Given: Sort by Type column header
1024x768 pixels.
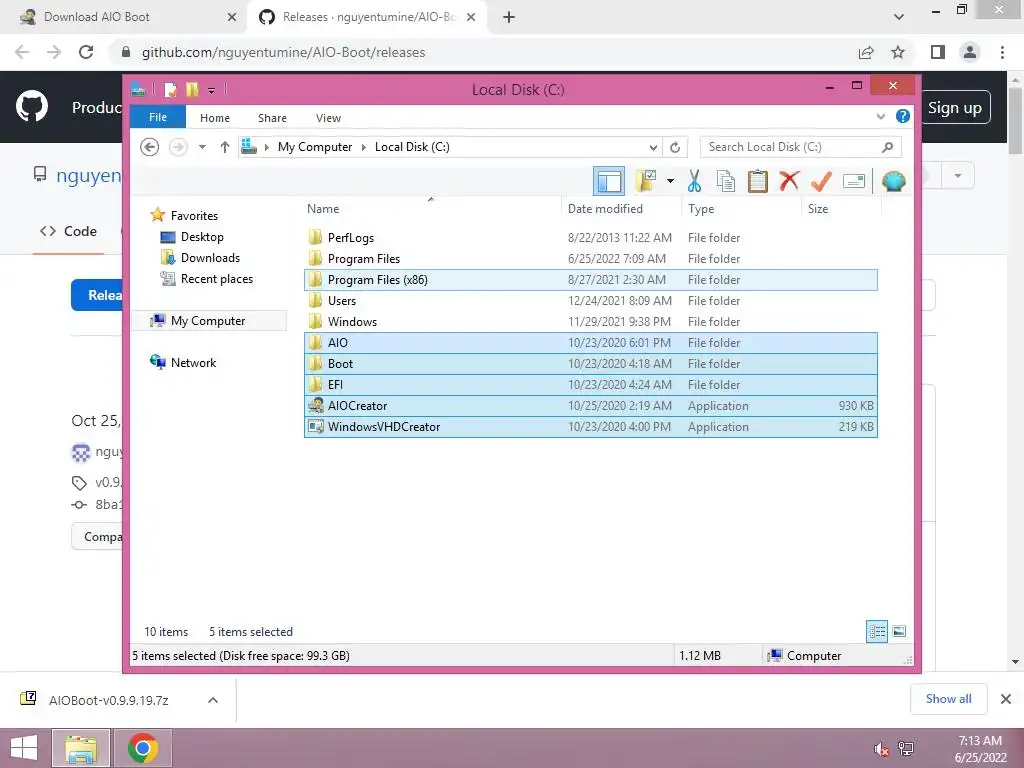Looking at the screenshot, I should [741, 209].
